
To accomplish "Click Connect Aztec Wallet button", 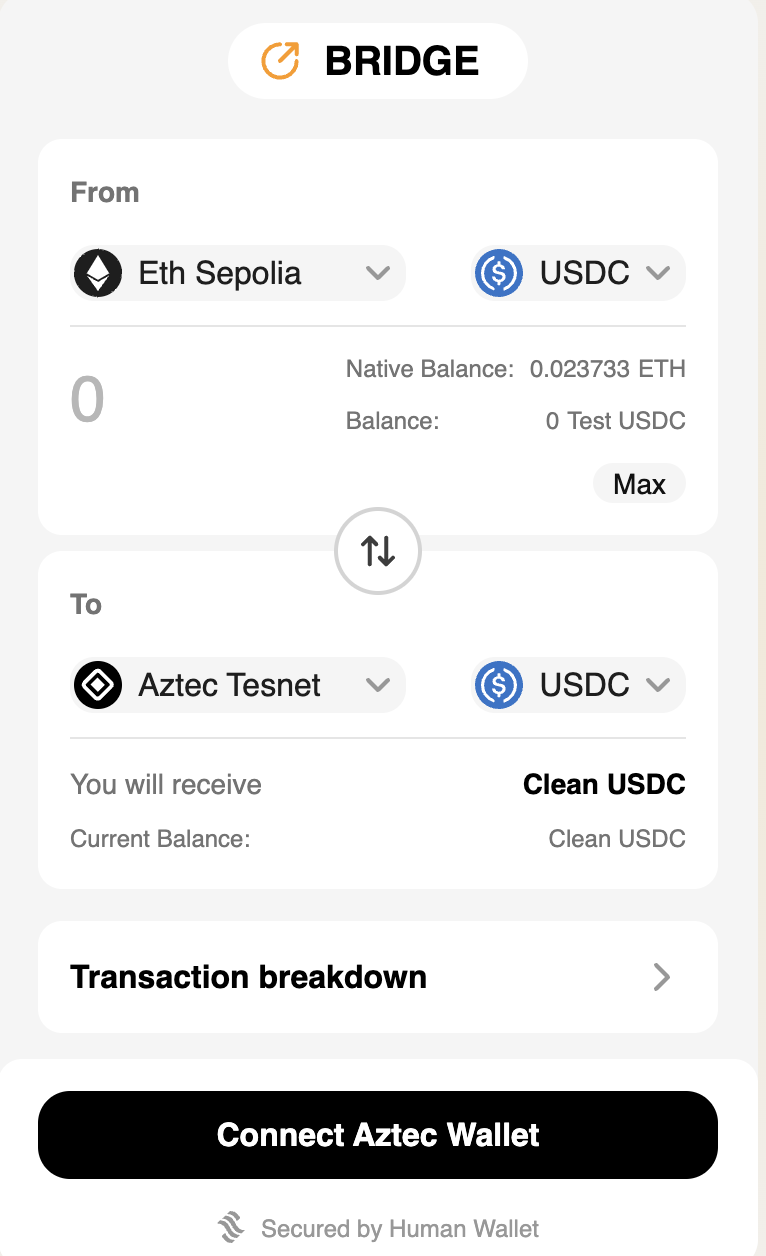I will (x=378, y=1135).
